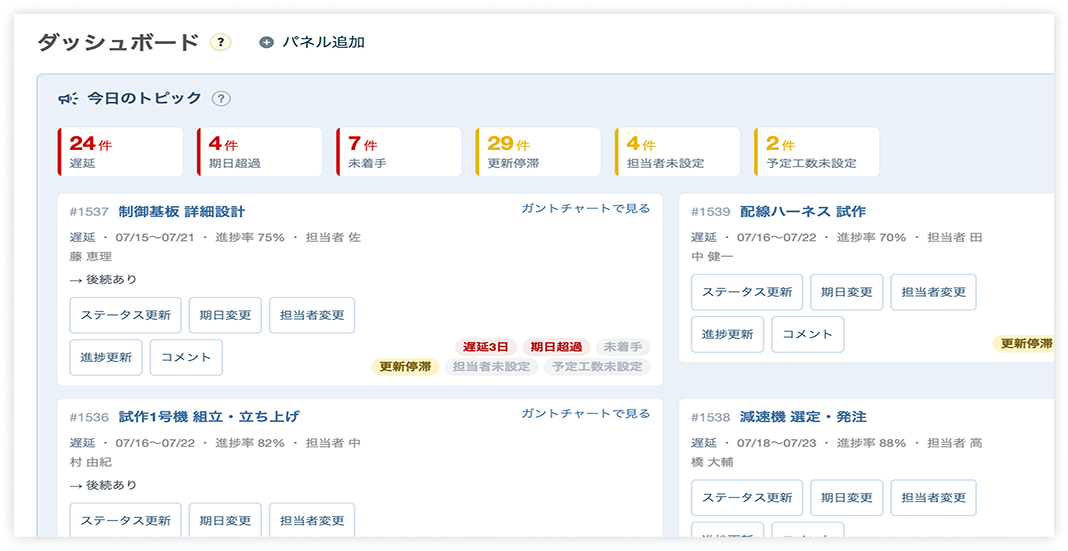
Task: Select the 2件 予定工数未設定 summary card
Action: tap(817, 152)
